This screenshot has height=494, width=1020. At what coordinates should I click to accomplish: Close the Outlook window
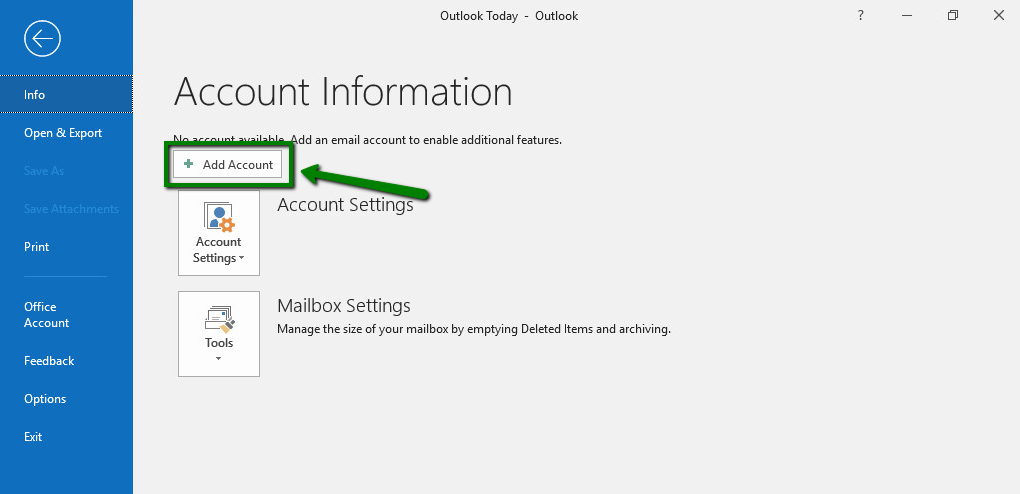click(x=998, y=16)
